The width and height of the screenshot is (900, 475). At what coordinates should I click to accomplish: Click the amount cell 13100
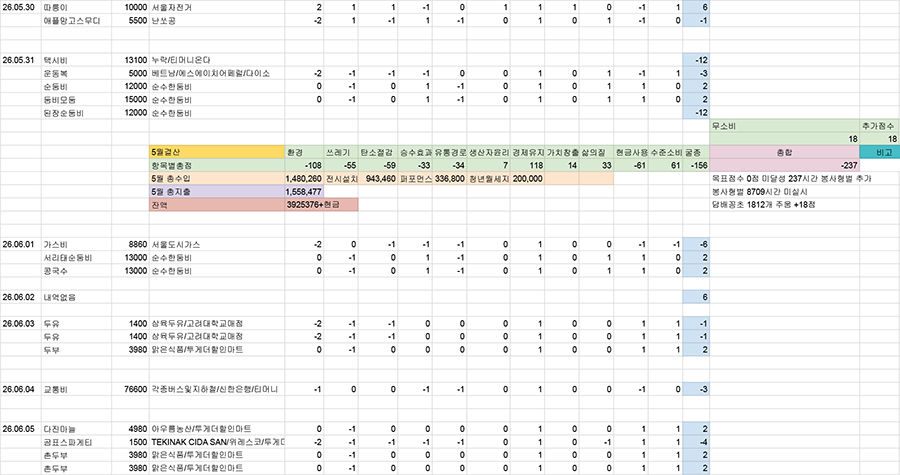(x=130, y=60)
